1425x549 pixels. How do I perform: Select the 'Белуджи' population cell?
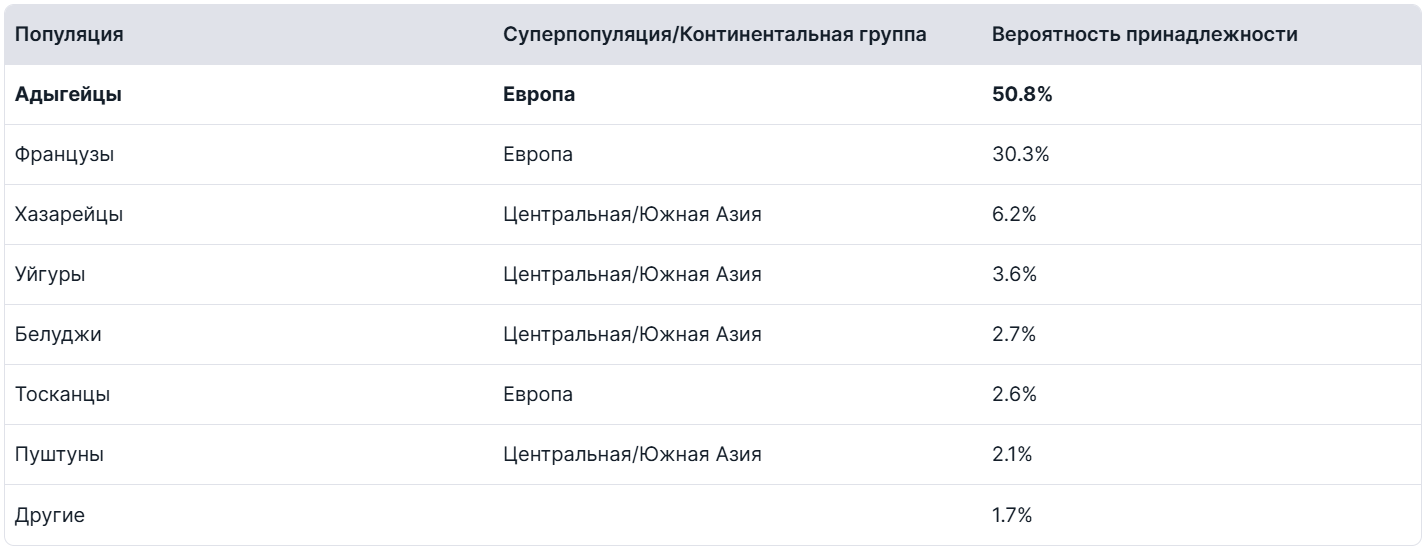tap(58, 335)
